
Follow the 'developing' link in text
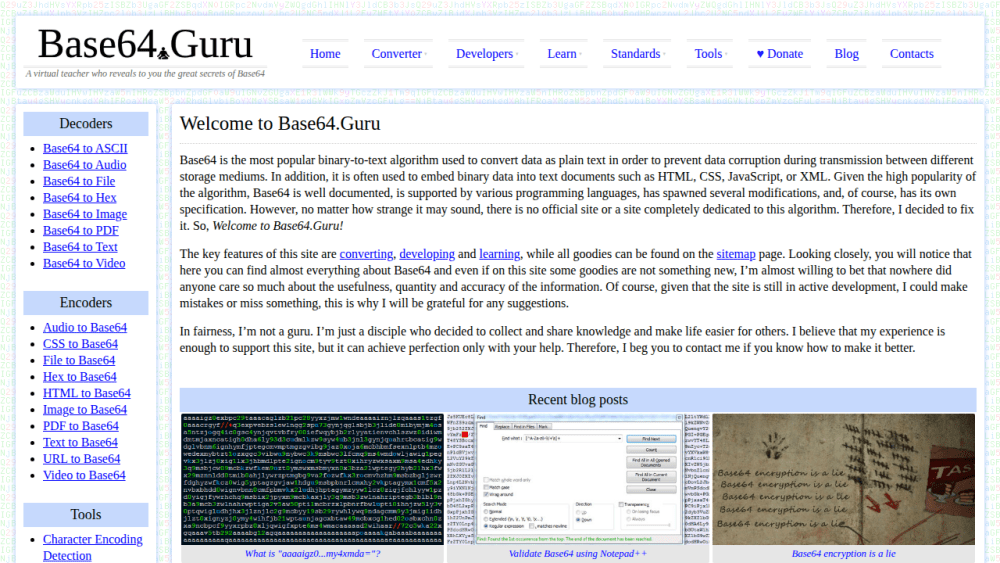[427, 254]
